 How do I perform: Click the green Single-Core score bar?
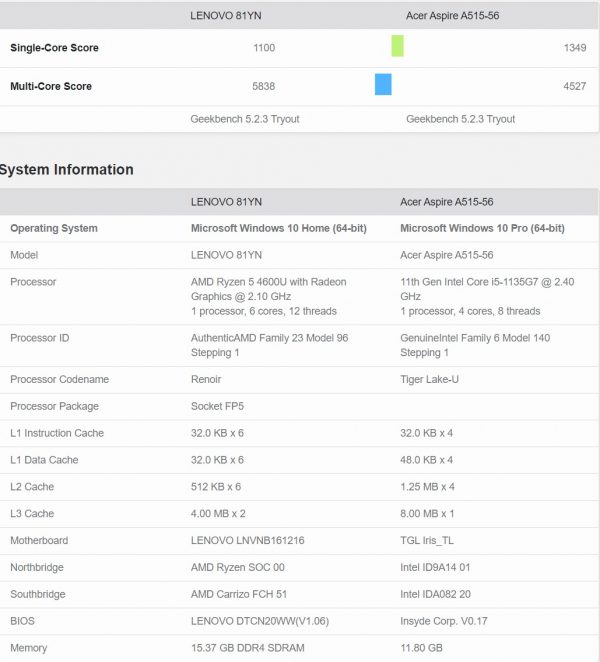click(397, 46)
